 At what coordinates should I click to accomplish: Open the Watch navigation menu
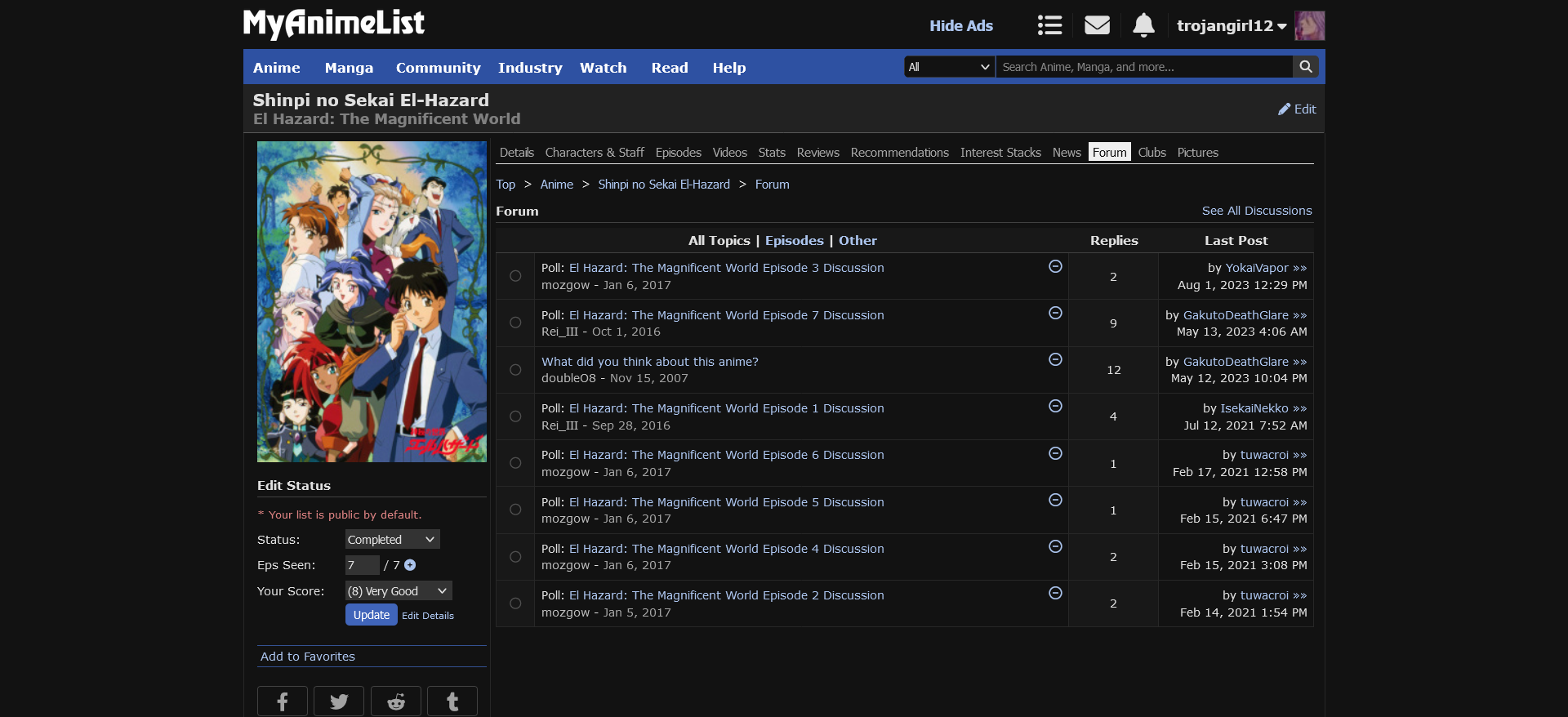604,68
